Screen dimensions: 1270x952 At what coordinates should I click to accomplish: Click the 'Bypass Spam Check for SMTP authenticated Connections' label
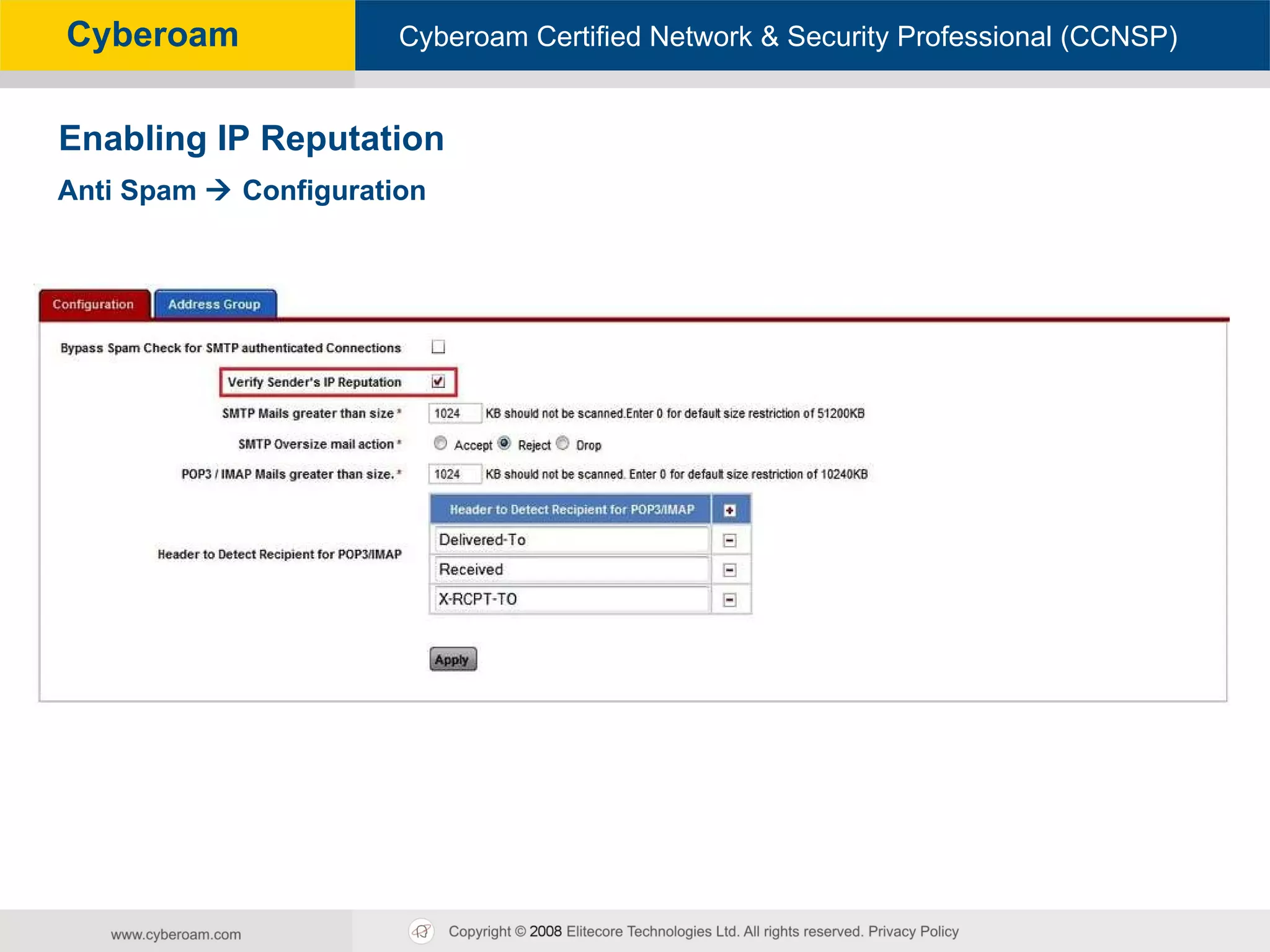pos(231,348)
